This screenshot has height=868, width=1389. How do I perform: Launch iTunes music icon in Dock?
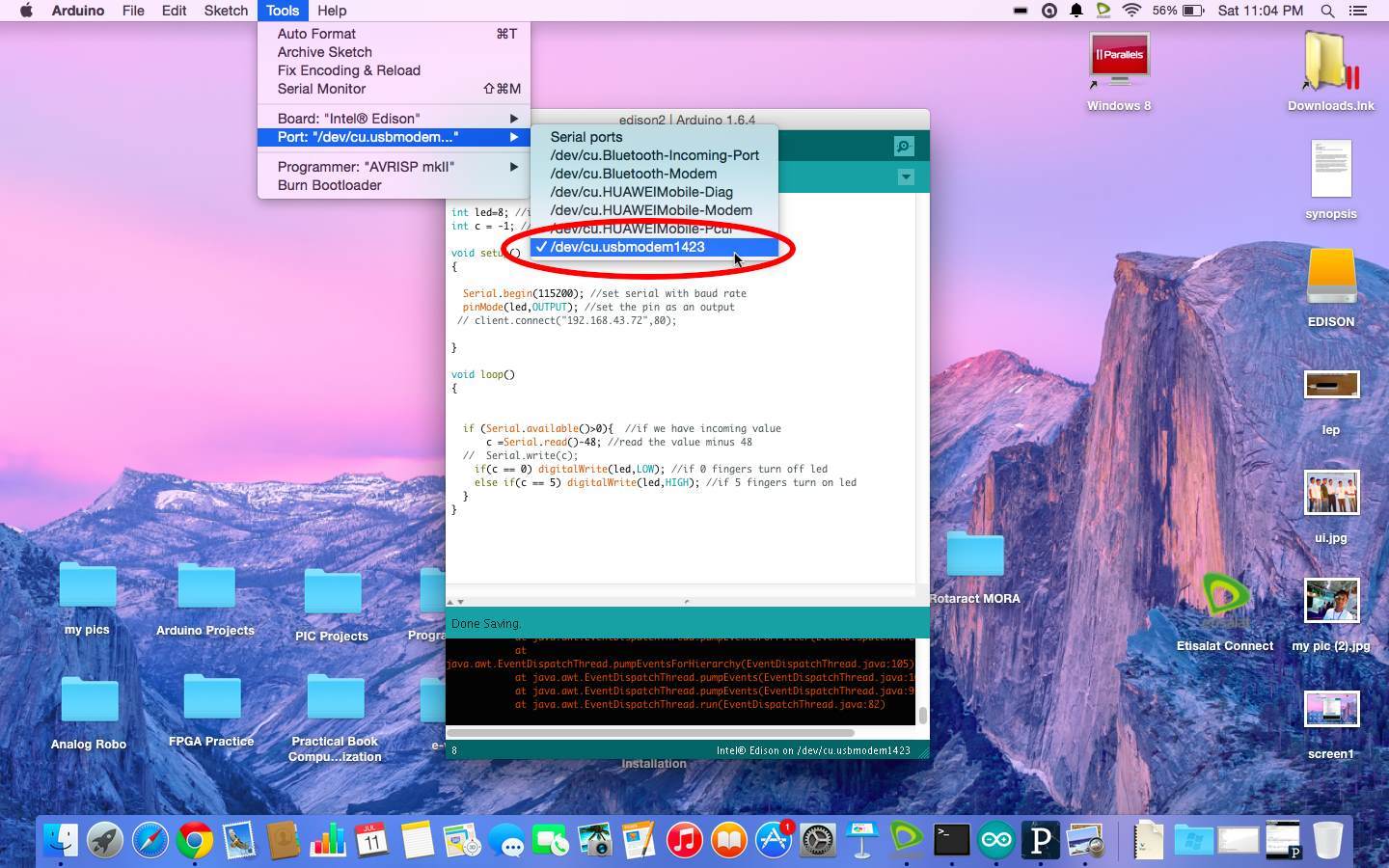[x=684, y=840]
